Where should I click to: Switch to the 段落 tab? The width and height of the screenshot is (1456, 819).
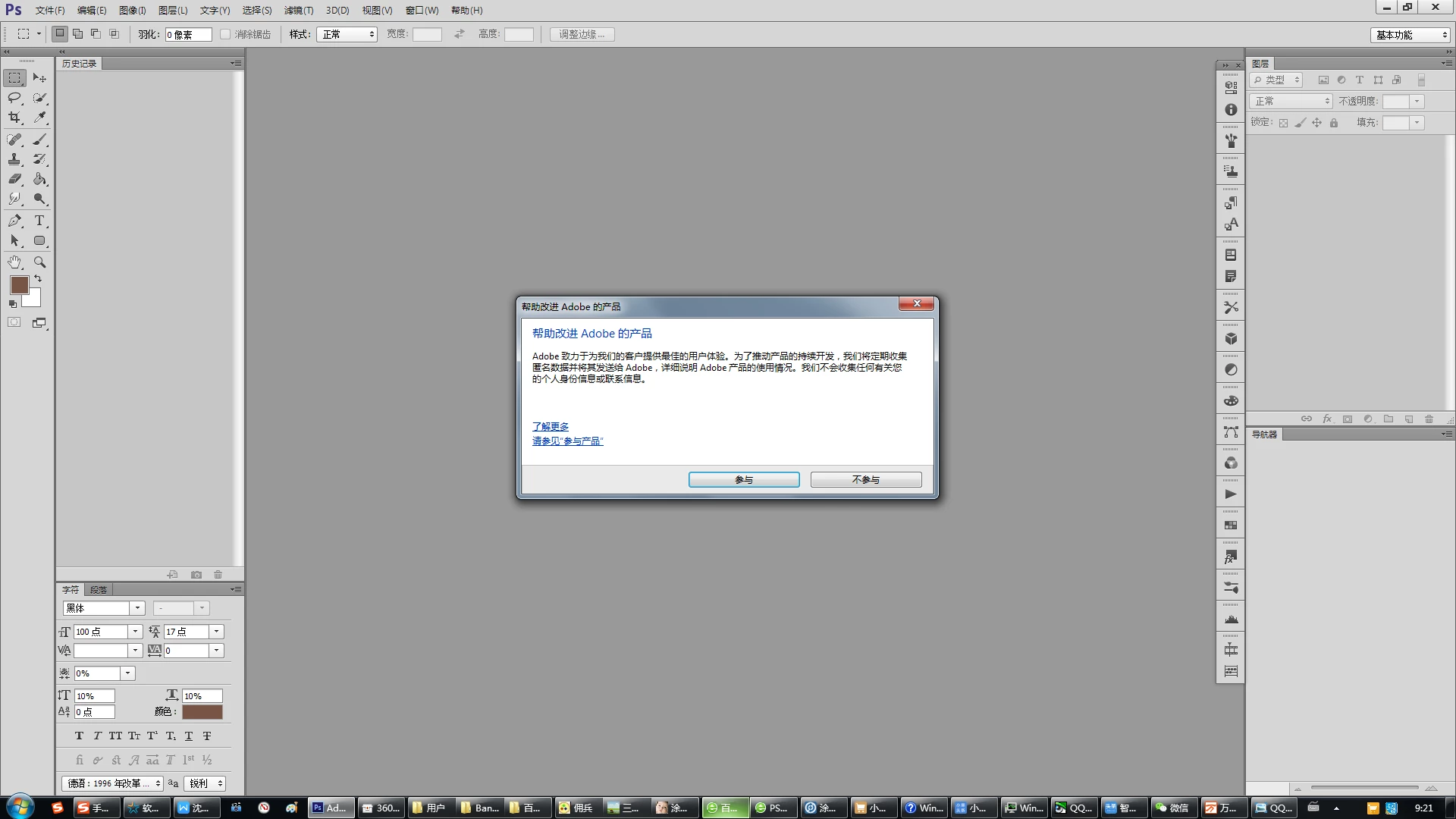click(x=99, y=590)
